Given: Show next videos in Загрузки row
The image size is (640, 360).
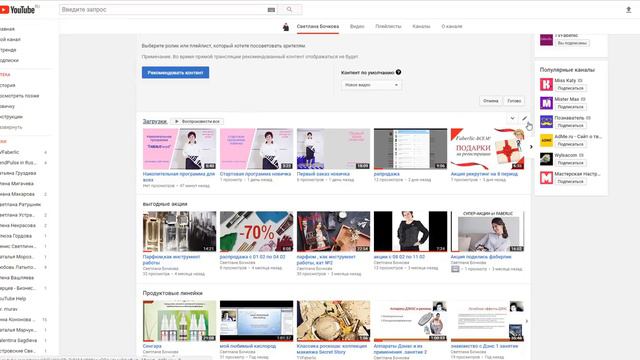Looking at the screenshot, I should pos(531,147).
